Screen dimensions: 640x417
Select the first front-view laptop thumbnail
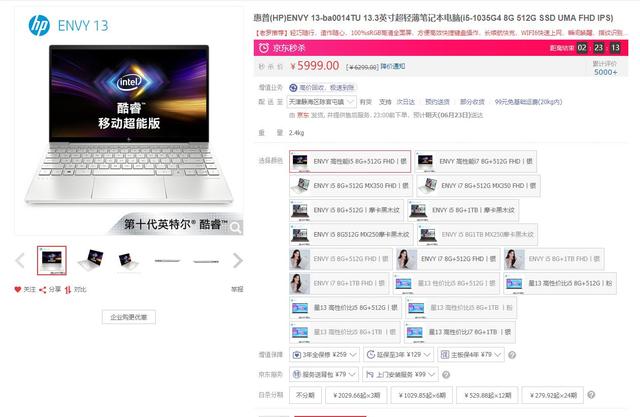tap(52, 260)
